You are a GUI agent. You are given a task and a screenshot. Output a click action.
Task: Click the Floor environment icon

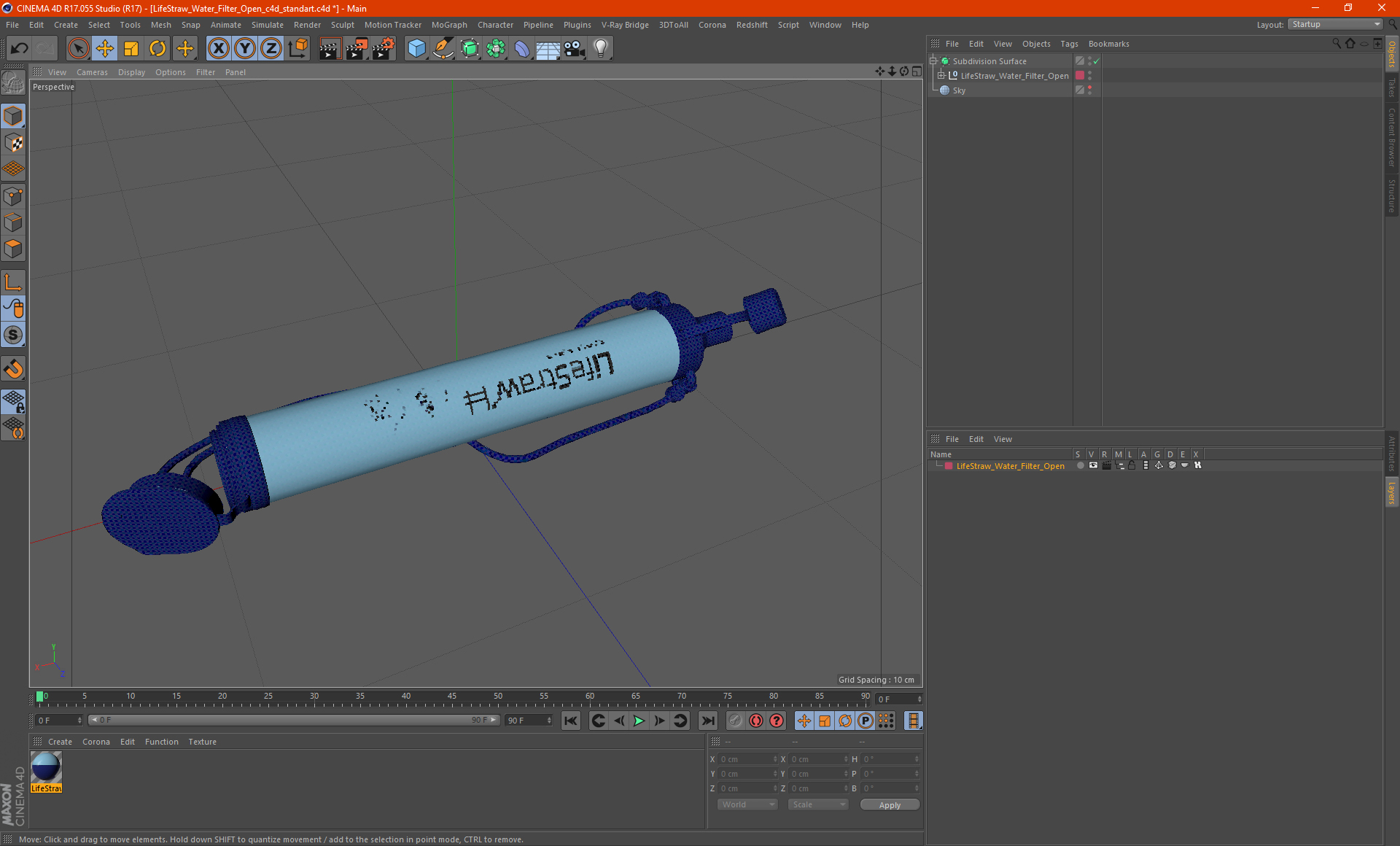coord(548,49)
